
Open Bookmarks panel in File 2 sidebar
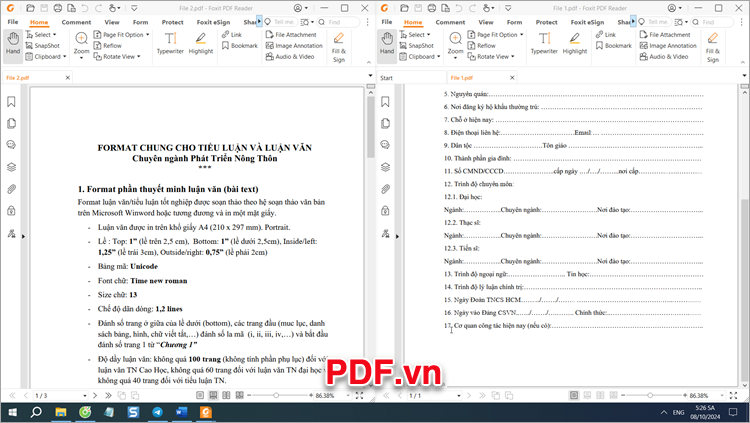11,101
